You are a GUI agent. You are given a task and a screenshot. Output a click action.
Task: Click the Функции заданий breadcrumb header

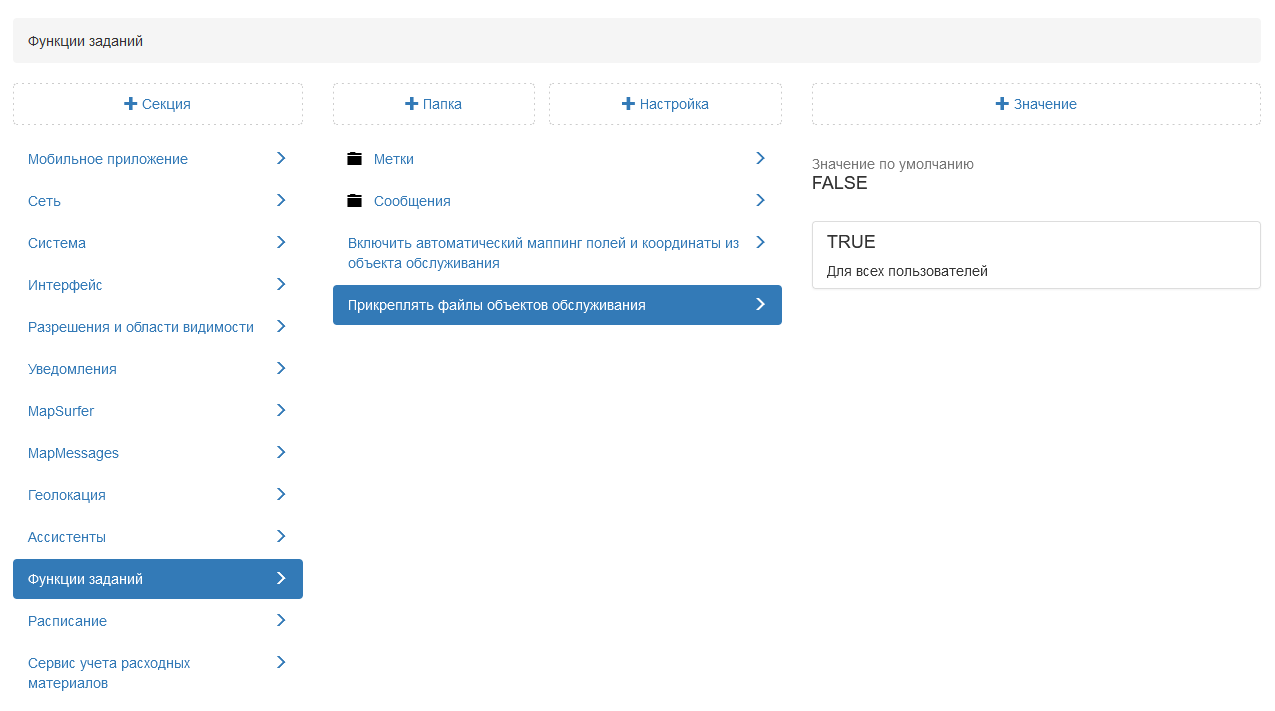[85, 41]
